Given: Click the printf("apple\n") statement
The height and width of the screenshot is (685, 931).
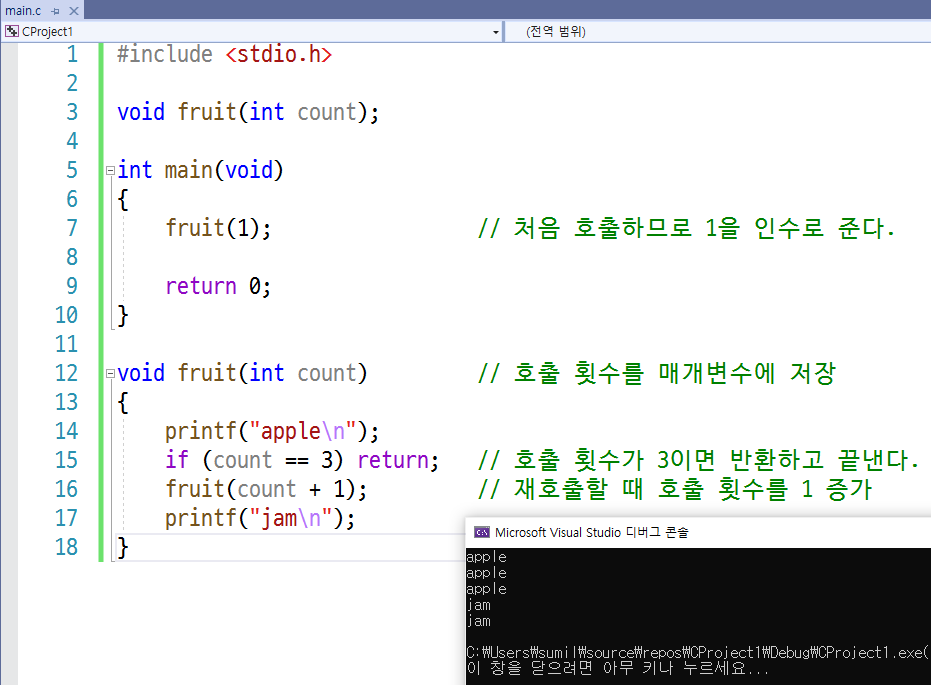Looking at the screenshot, I should coord(272,431).
